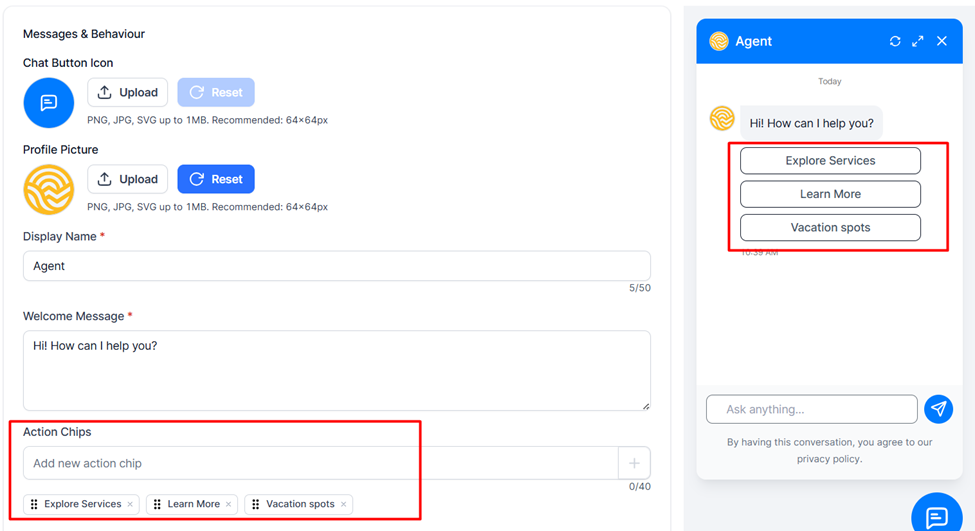The height and width of the screenshot is (531, 975).
Task: Click the refresh icon in chat header
Action: coord(895,41)
